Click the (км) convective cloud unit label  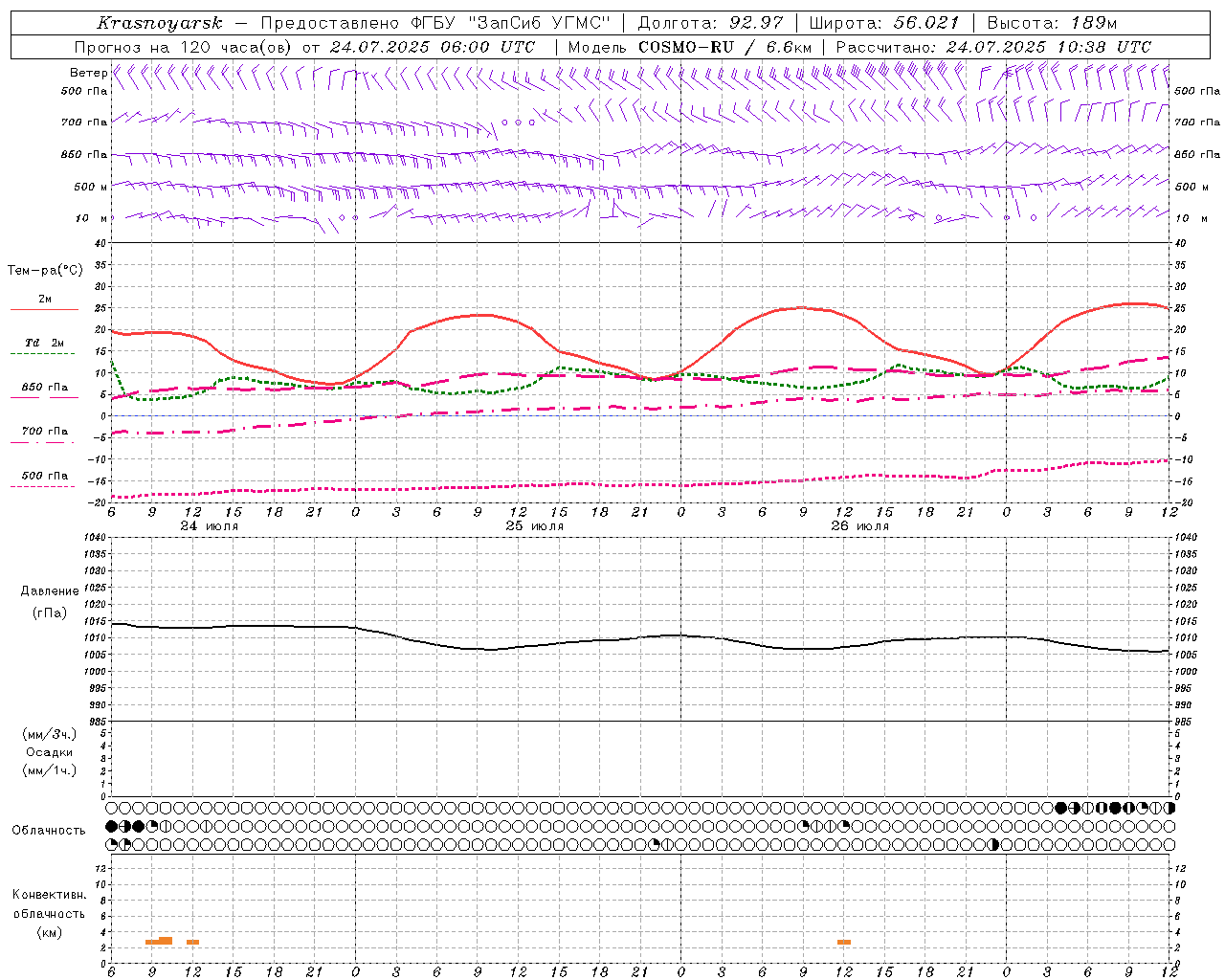(50, 932)
